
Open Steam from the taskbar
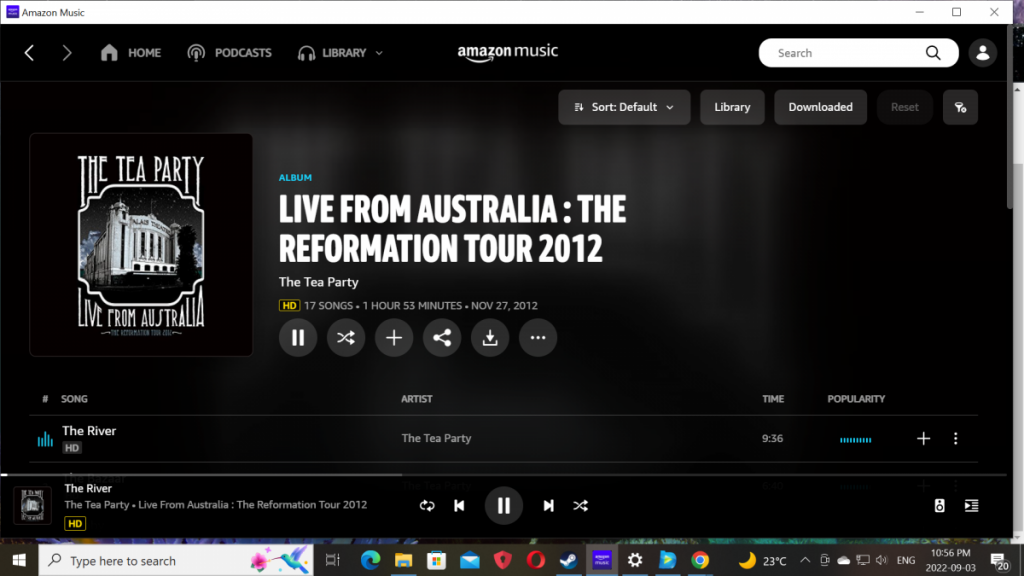(x=568, y=560)
